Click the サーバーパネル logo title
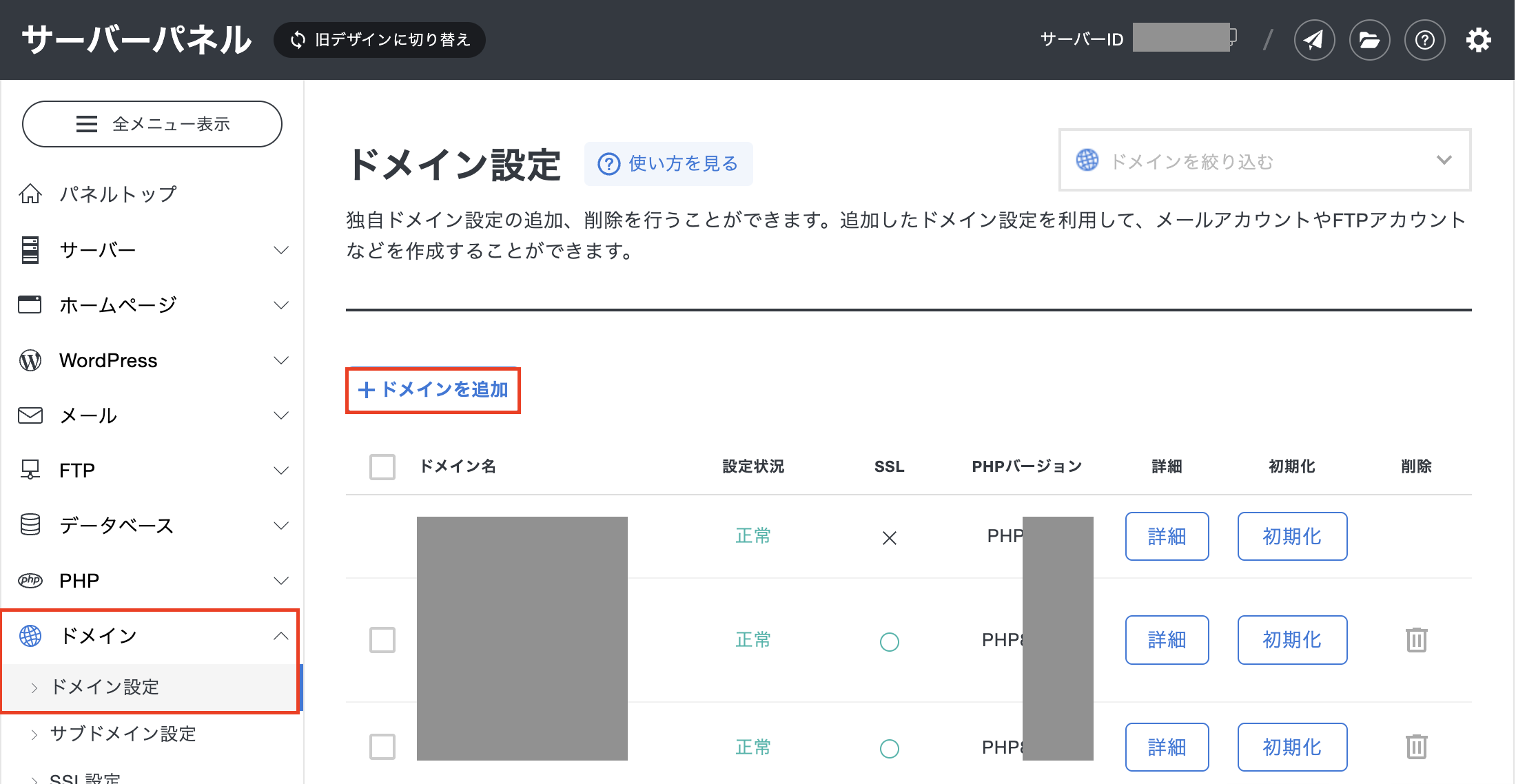Image resolution: width=1516 pixels, height=784 pixels. pos(136,40)
